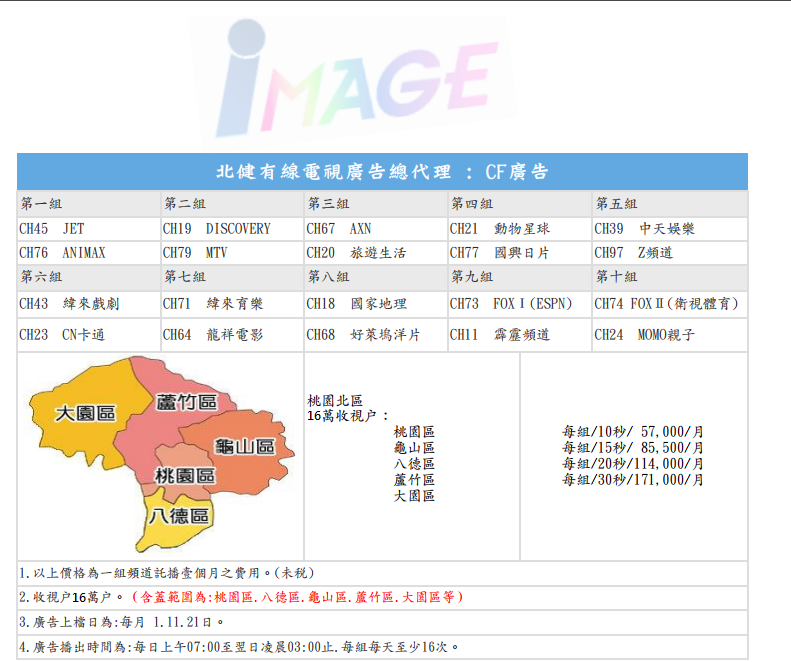Click the '第一組' group header cell
Viewport: 791px width, 662px height.
(x=89, y=204)
